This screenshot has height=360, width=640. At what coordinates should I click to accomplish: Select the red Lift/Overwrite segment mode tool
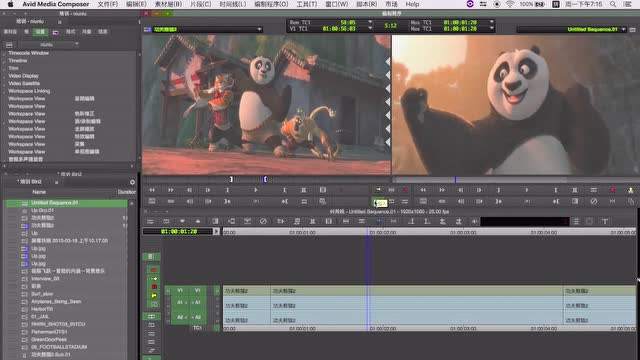(x=154, y=270)
